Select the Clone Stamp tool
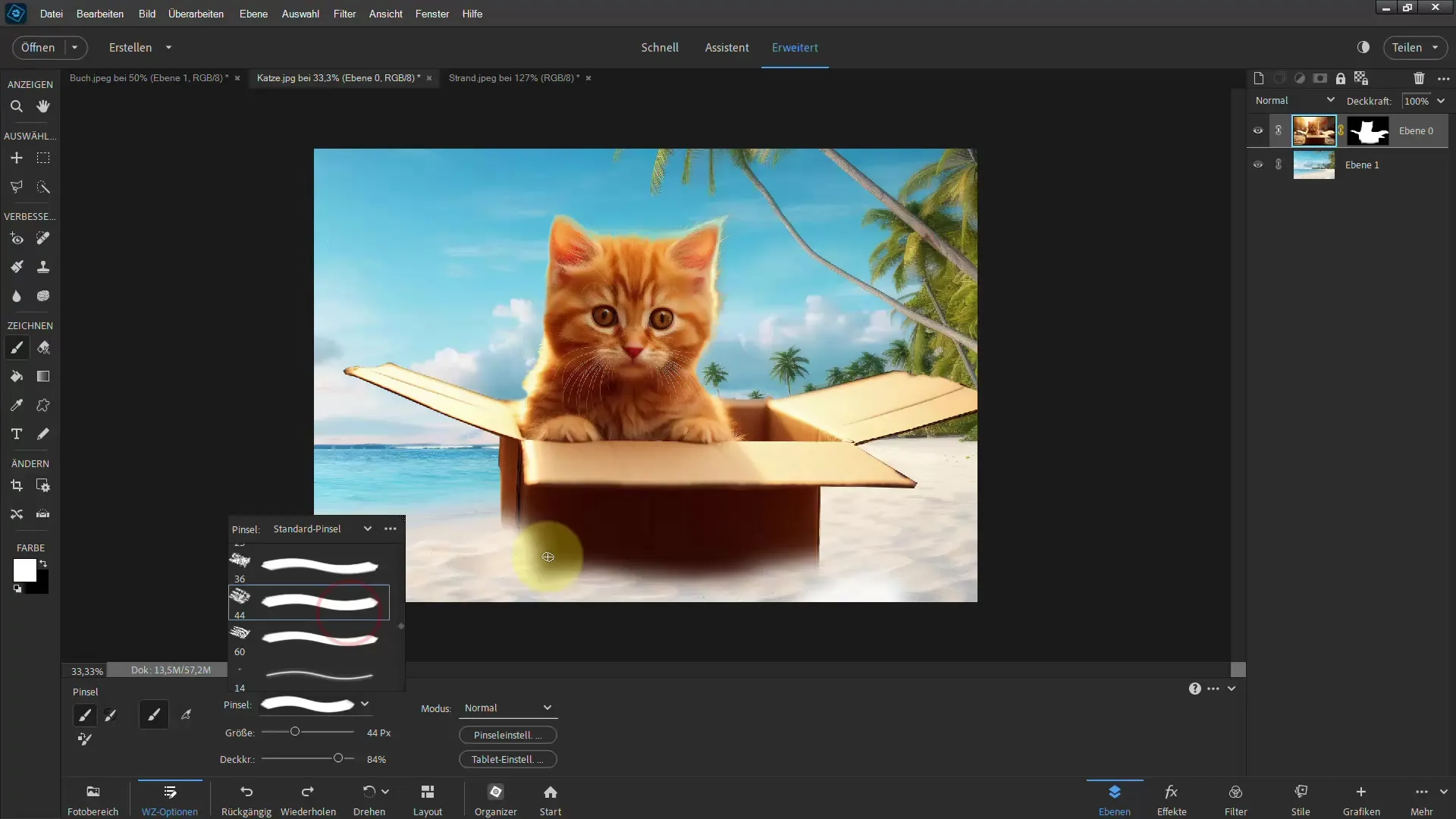This screenshot has width=1456, height=819. (43, 266)
